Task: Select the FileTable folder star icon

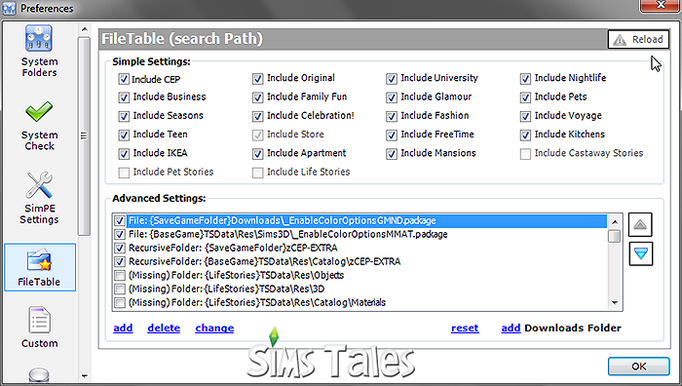Action: [x=39, y=260]
